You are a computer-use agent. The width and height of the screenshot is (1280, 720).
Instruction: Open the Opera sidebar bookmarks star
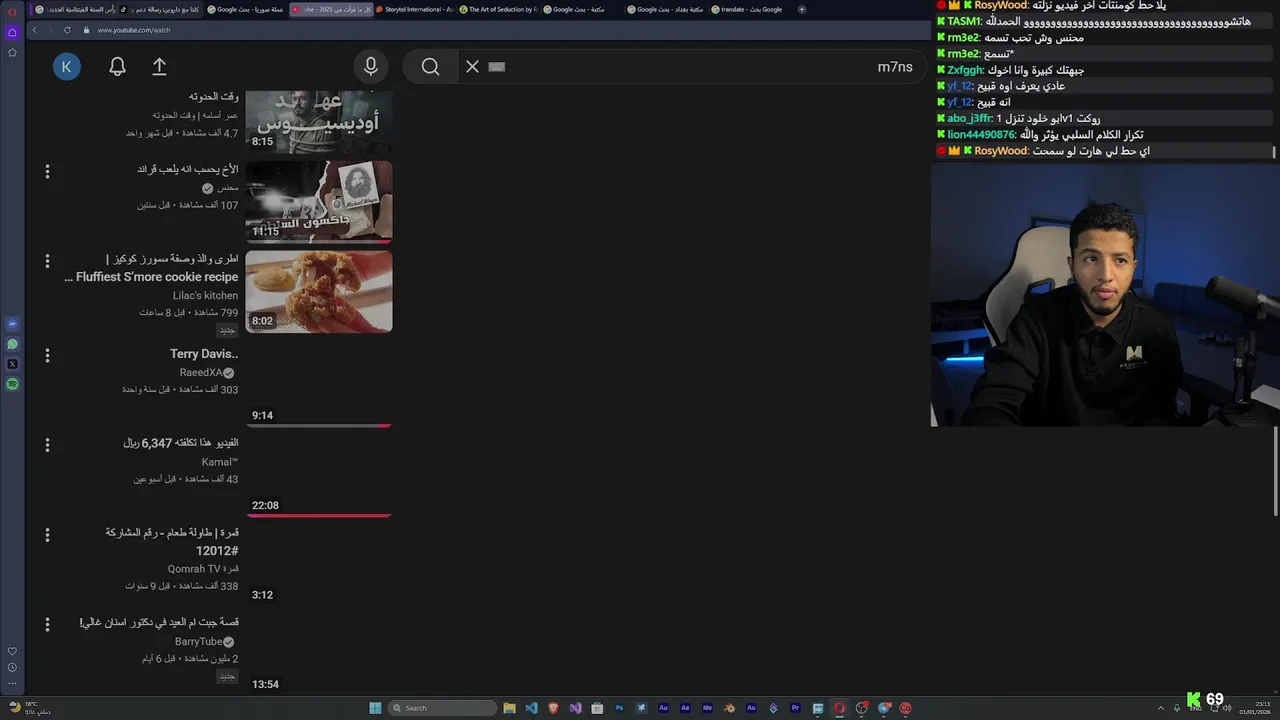click(12, 52)
